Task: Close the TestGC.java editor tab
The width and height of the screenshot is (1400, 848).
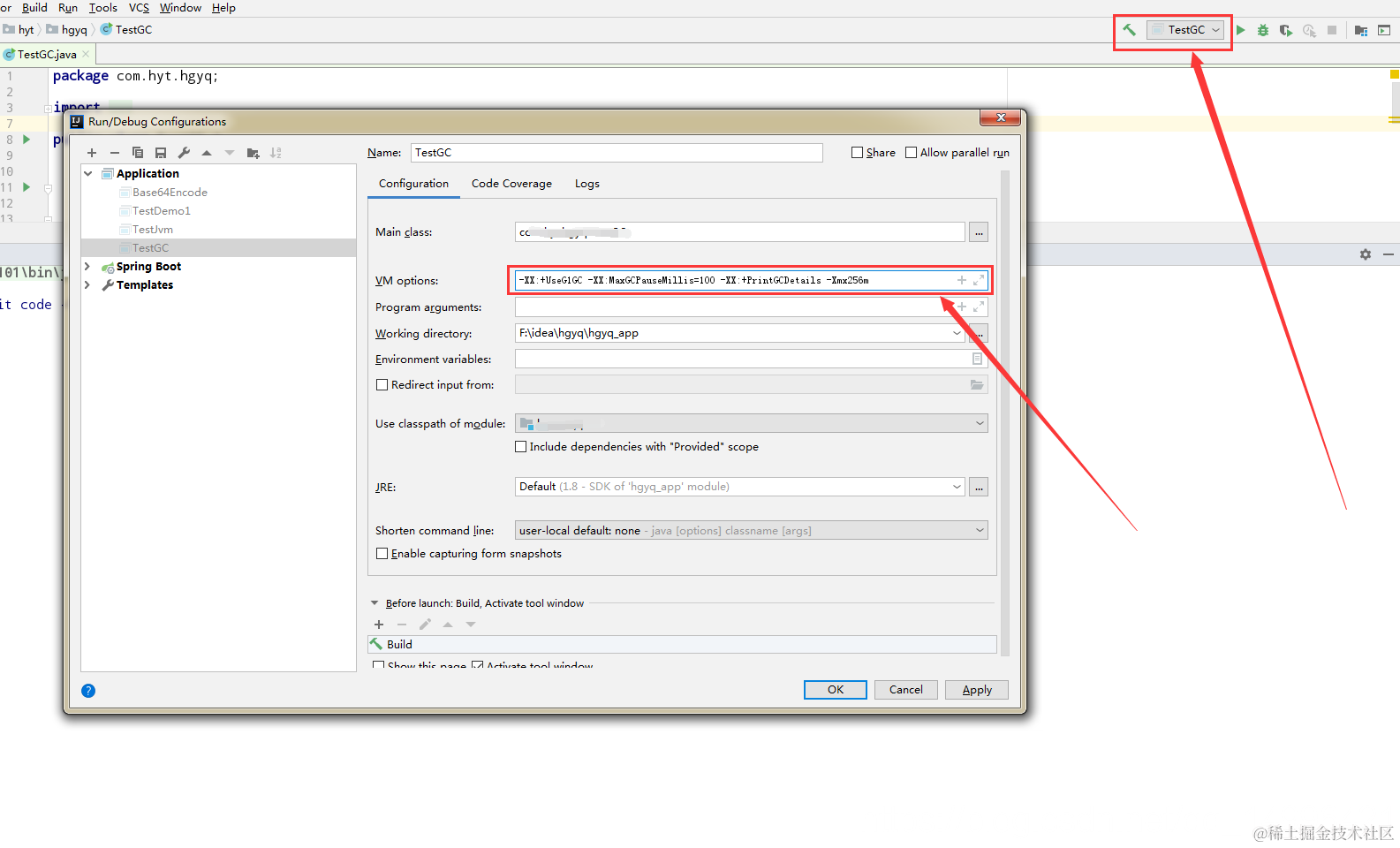Action: [86, 54]
